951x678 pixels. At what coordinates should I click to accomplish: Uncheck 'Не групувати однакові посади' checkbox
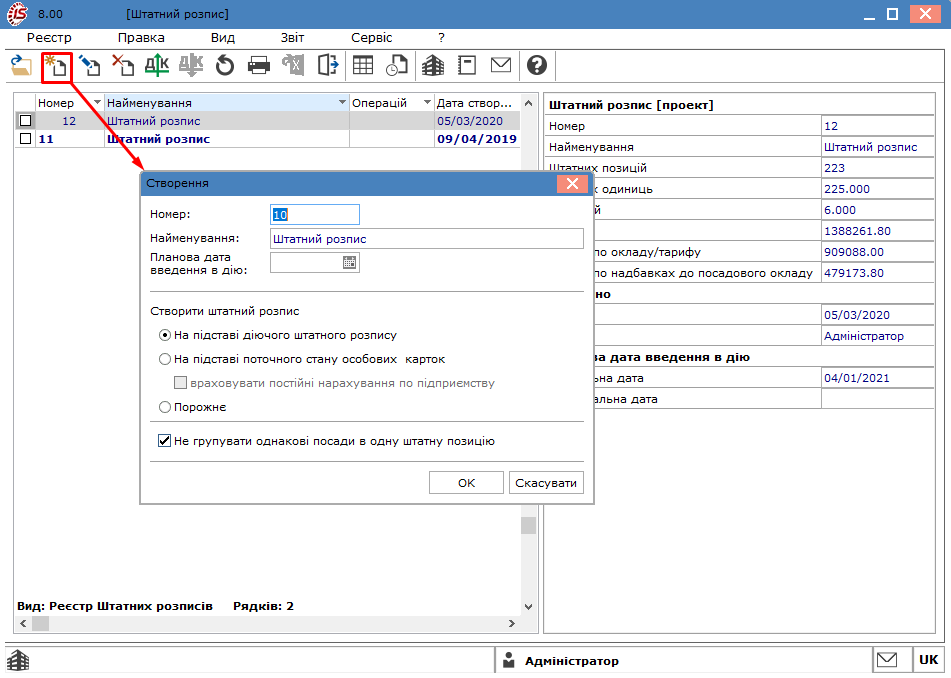tap(164, 441)
